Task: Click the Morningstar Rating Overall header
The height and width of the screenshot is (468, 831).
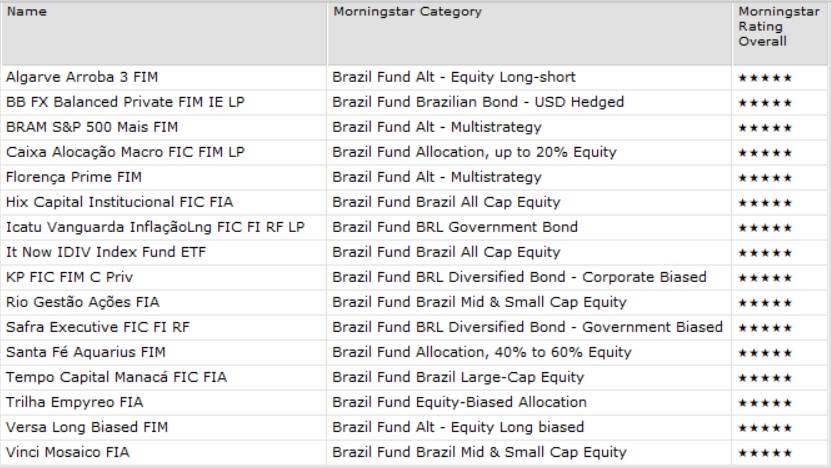Action: [x=766, y=27]
